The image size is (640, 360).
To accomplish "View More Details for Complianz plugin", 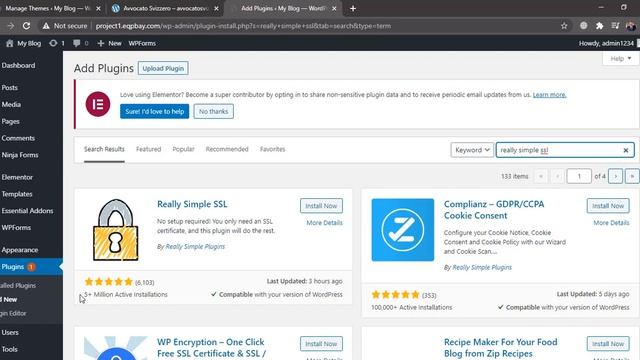I will click(611, 223).
